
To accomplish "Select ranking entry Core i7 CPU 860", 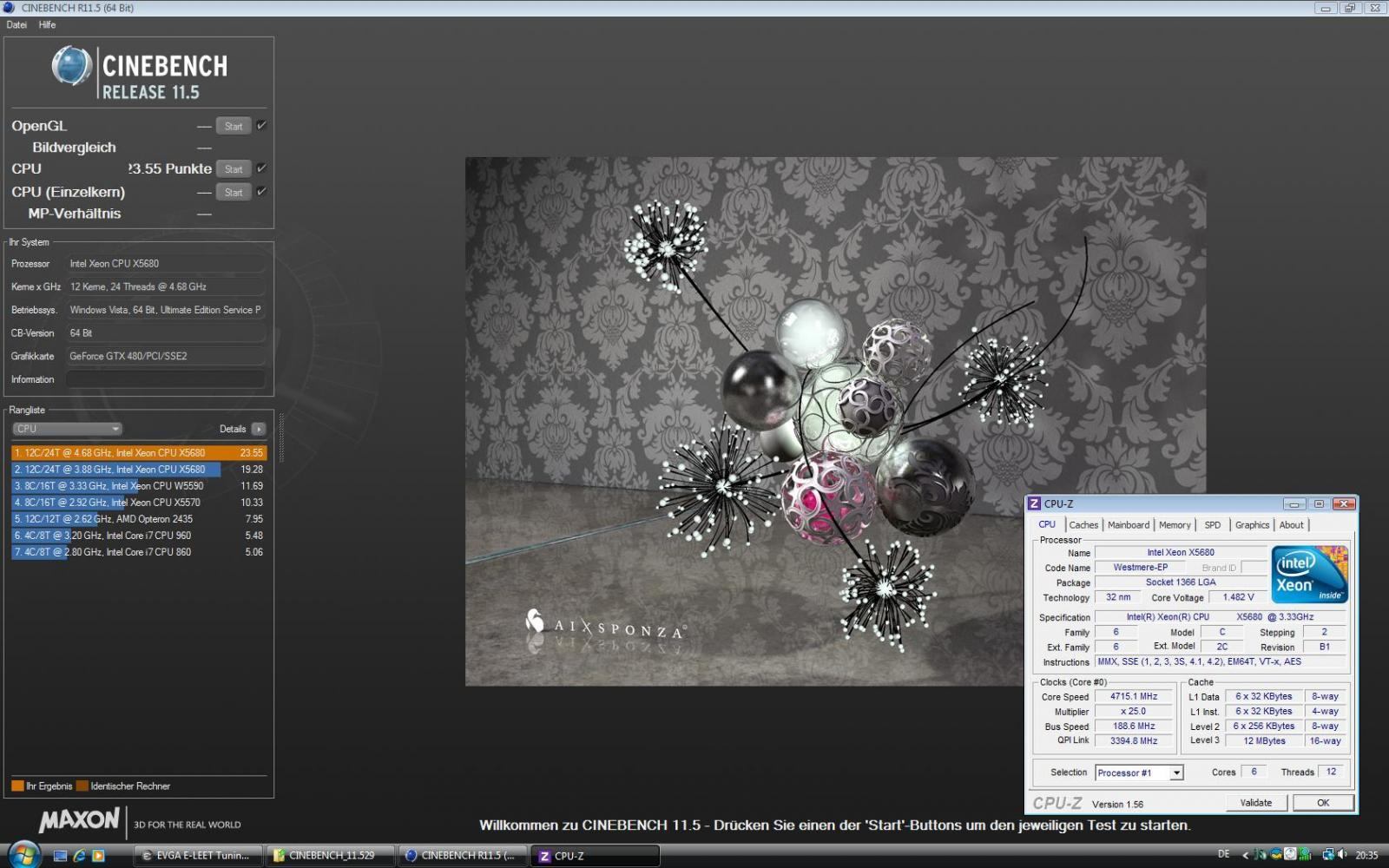I will pyautogui.click(x=139, y=551).
